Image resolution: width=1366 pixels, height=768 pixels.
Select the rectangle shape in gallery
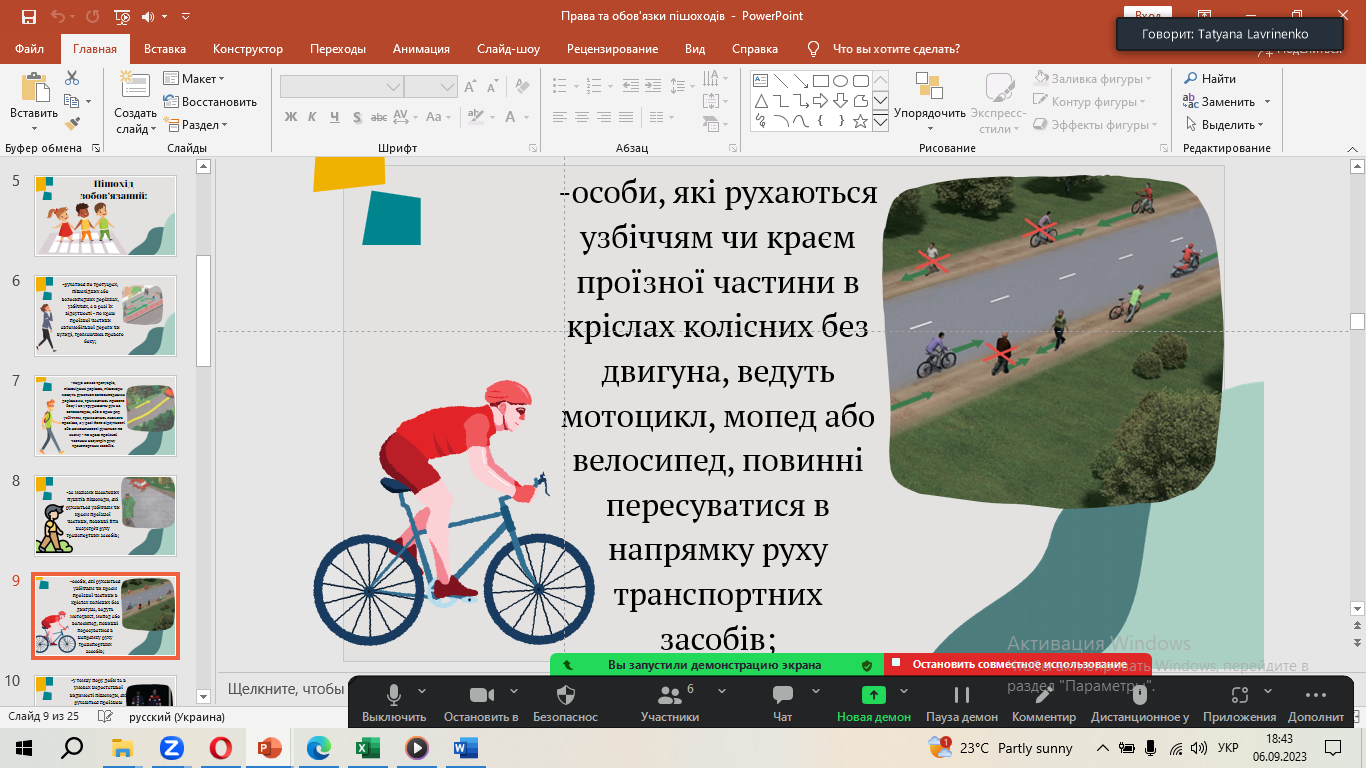[820, 81]
